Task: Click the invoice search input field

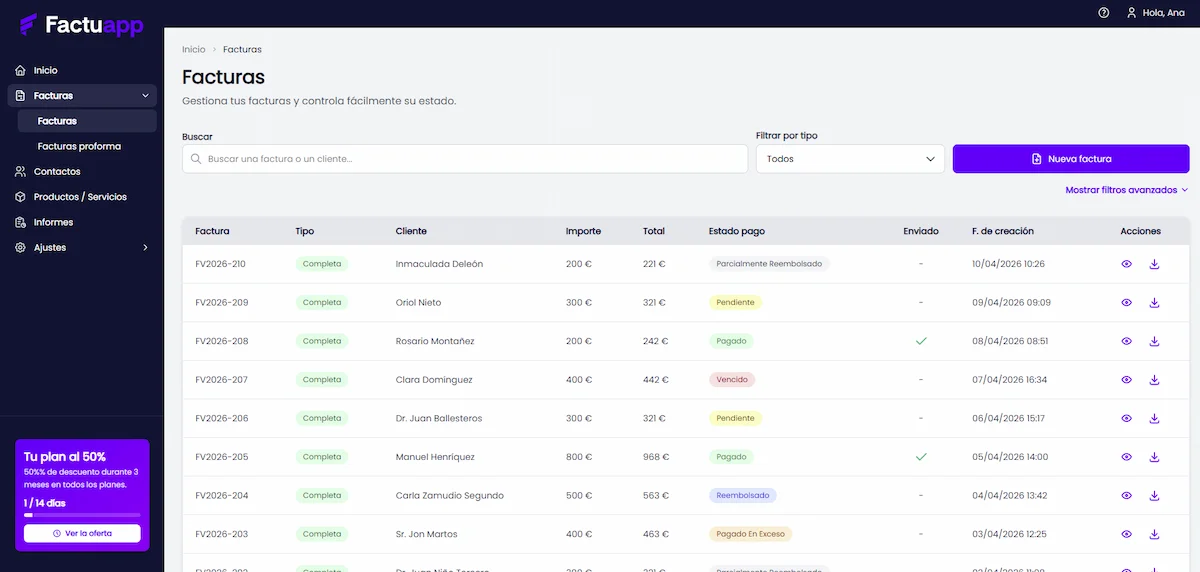Action: coord(465,159)
